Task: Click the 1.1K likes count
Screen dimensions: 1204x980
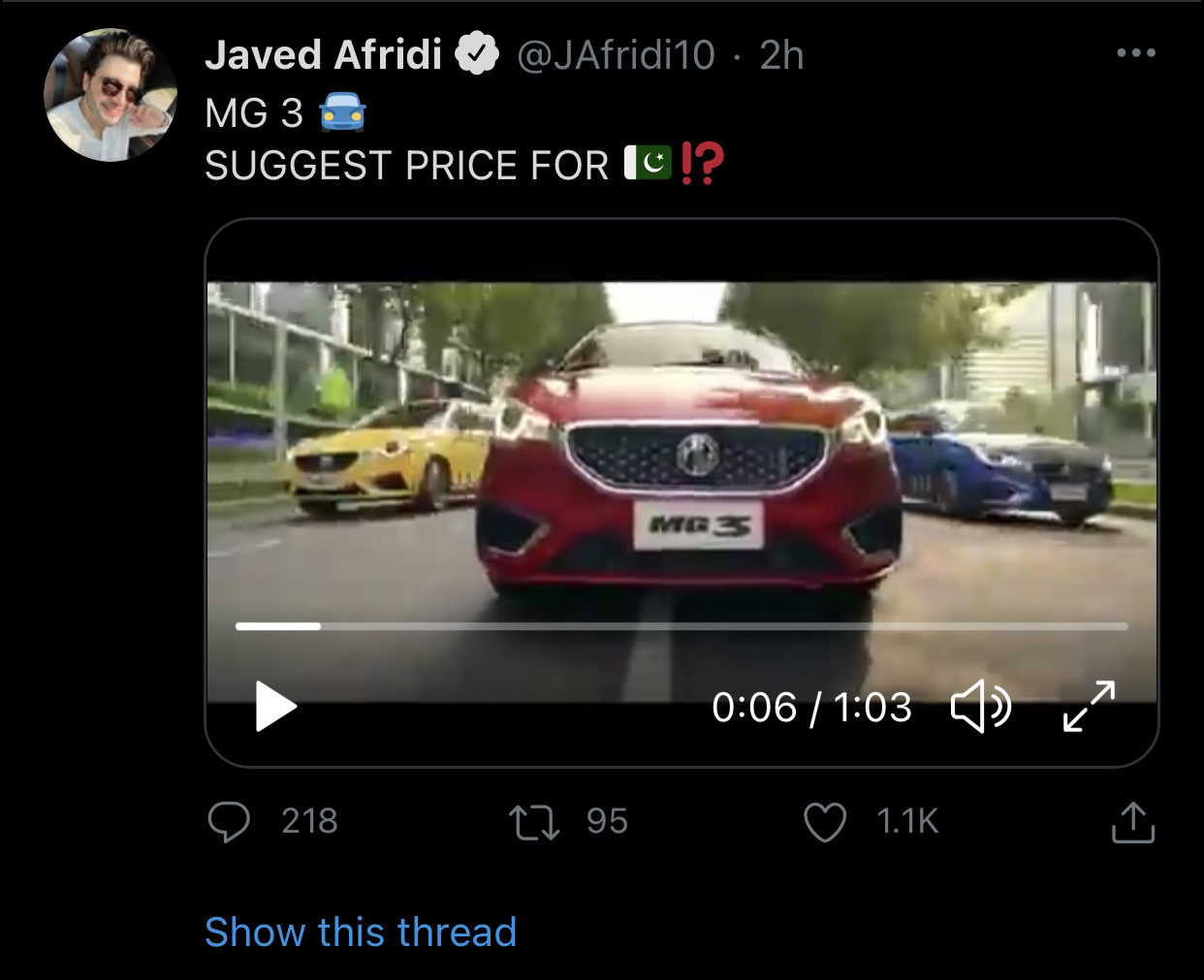Action: (908, 822)
